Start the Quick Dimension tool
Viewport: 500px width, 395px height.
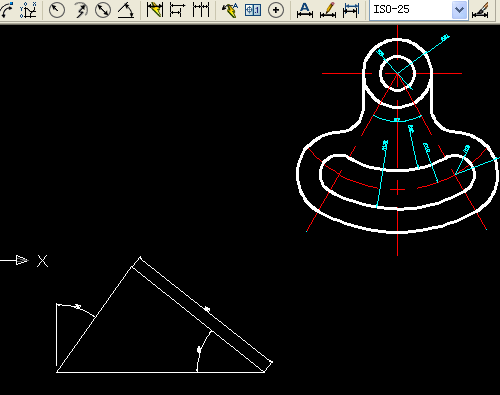(155, 10)
